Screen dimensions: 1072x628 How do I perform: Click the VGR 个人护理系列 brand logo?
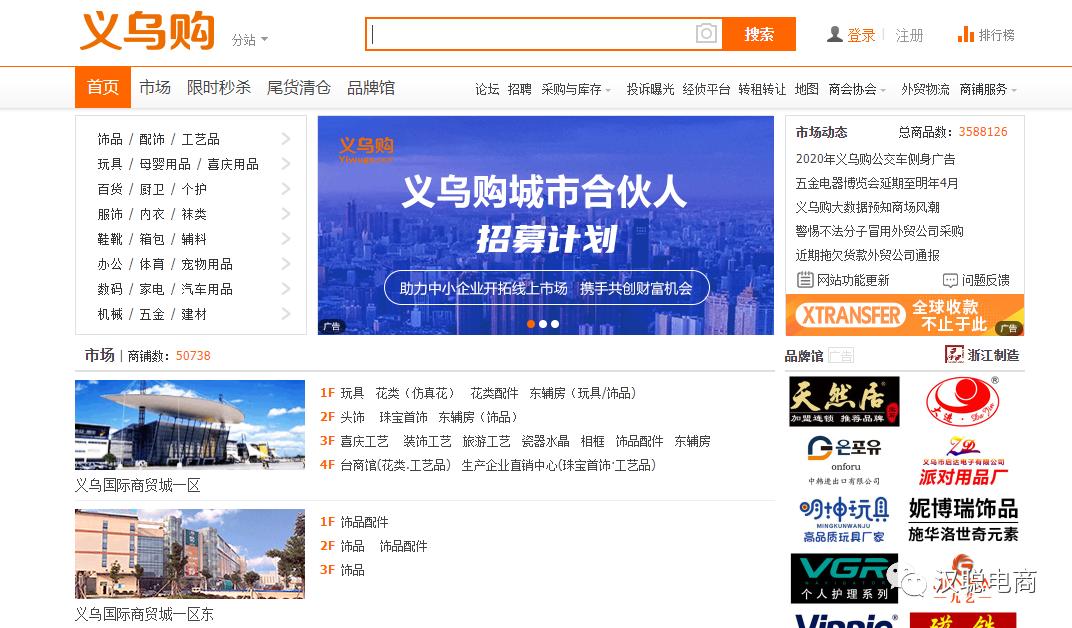(843, 578)
